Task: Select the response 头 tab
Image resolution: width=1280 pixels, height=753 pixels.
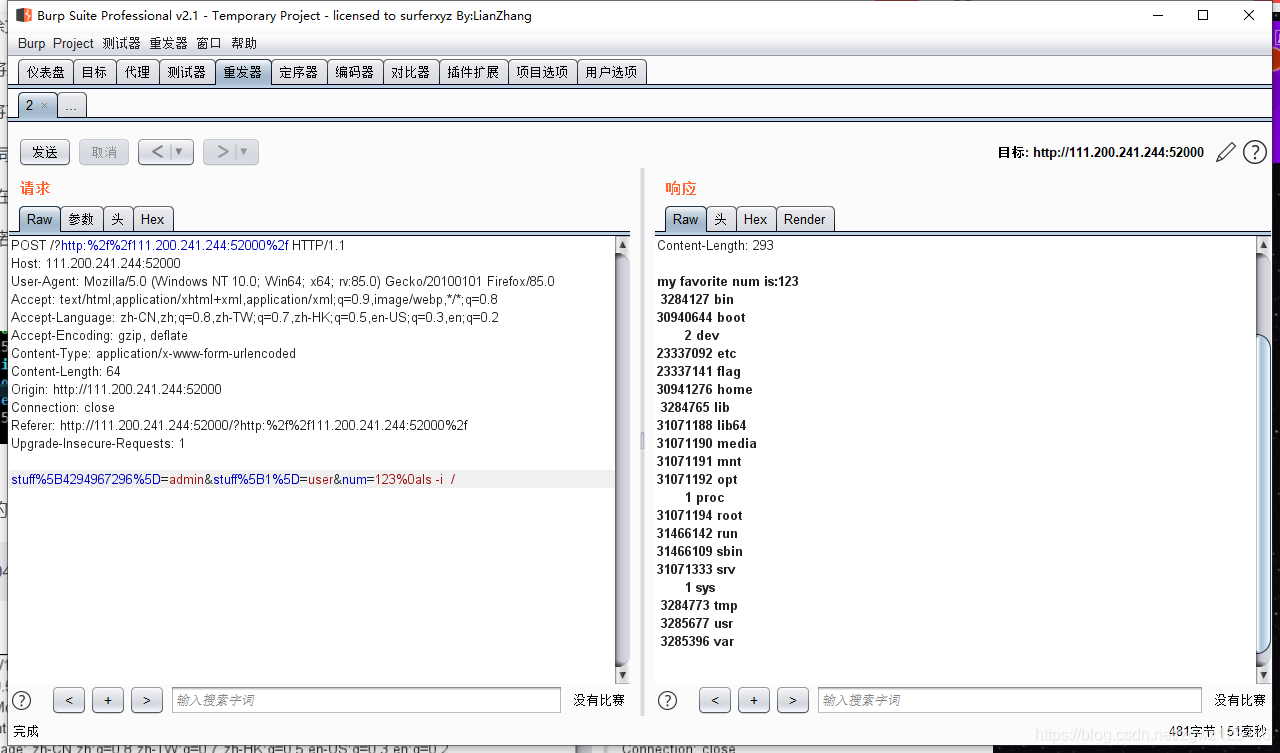Action: [x=720, y=219]
